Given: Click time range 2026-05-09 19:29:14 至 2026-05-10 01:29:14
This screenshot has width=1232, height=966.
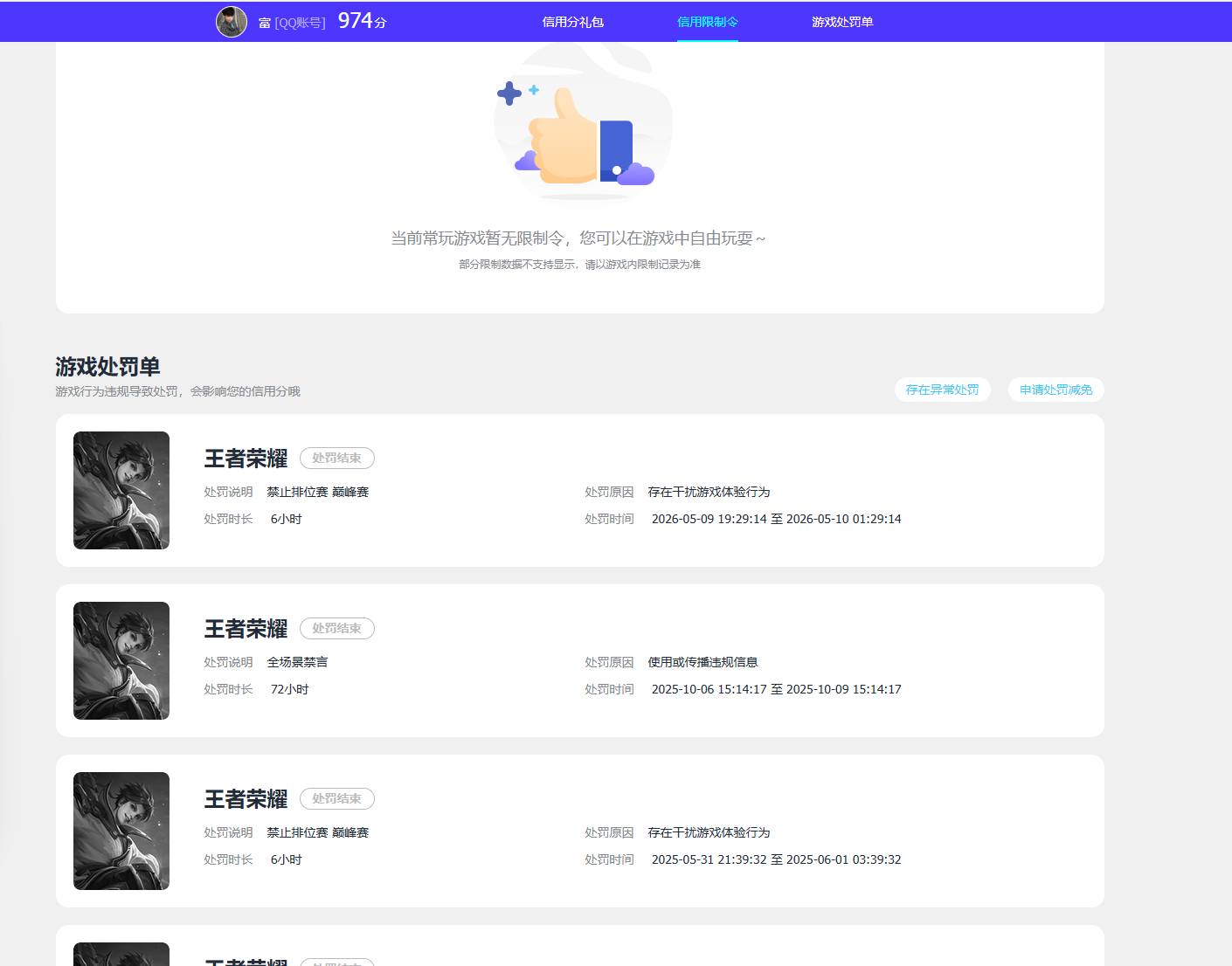Looking at the screenshot, I should pos(777,519).
